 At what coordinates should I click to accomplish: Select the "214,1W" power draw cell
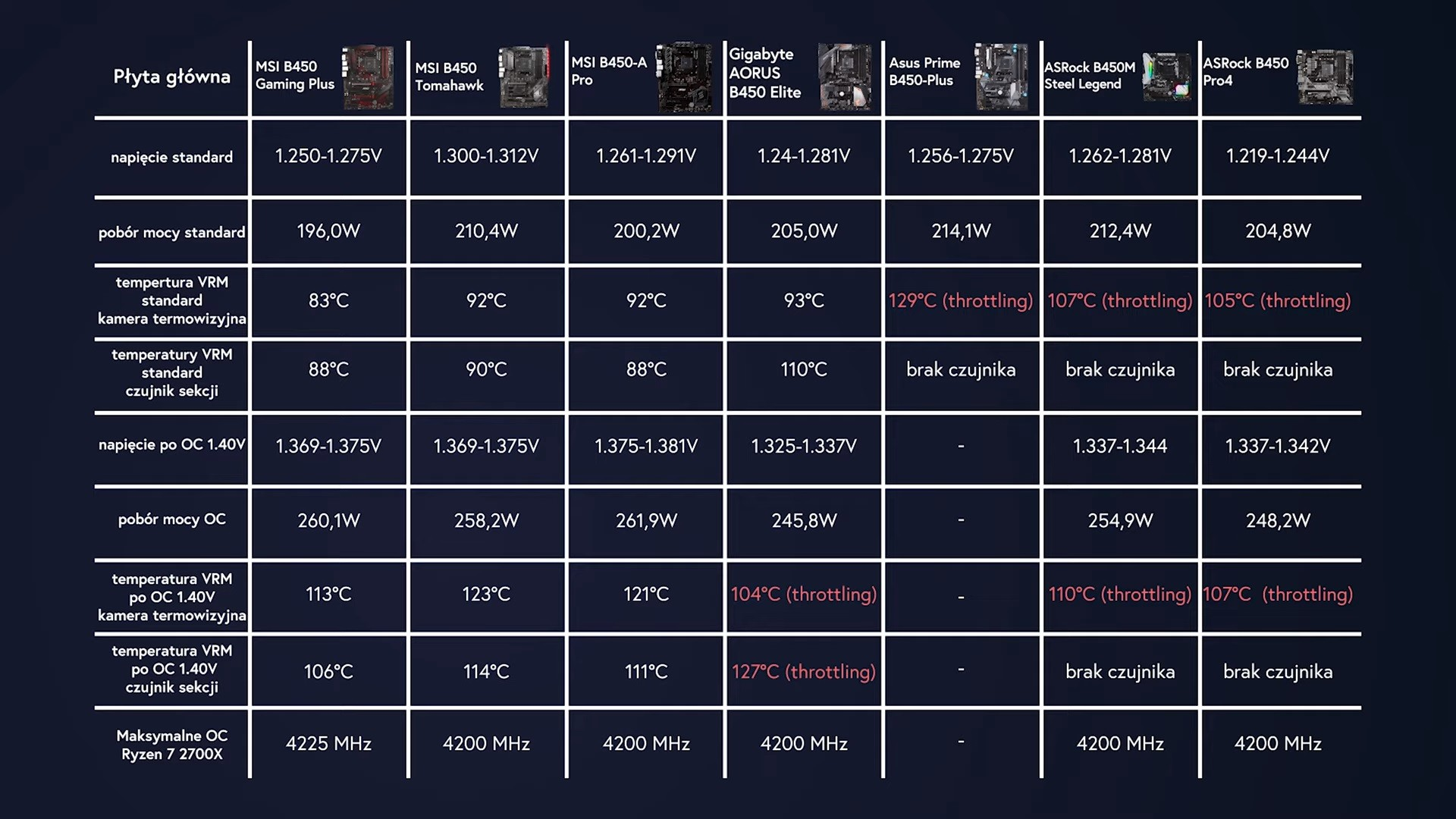[961, 231]
